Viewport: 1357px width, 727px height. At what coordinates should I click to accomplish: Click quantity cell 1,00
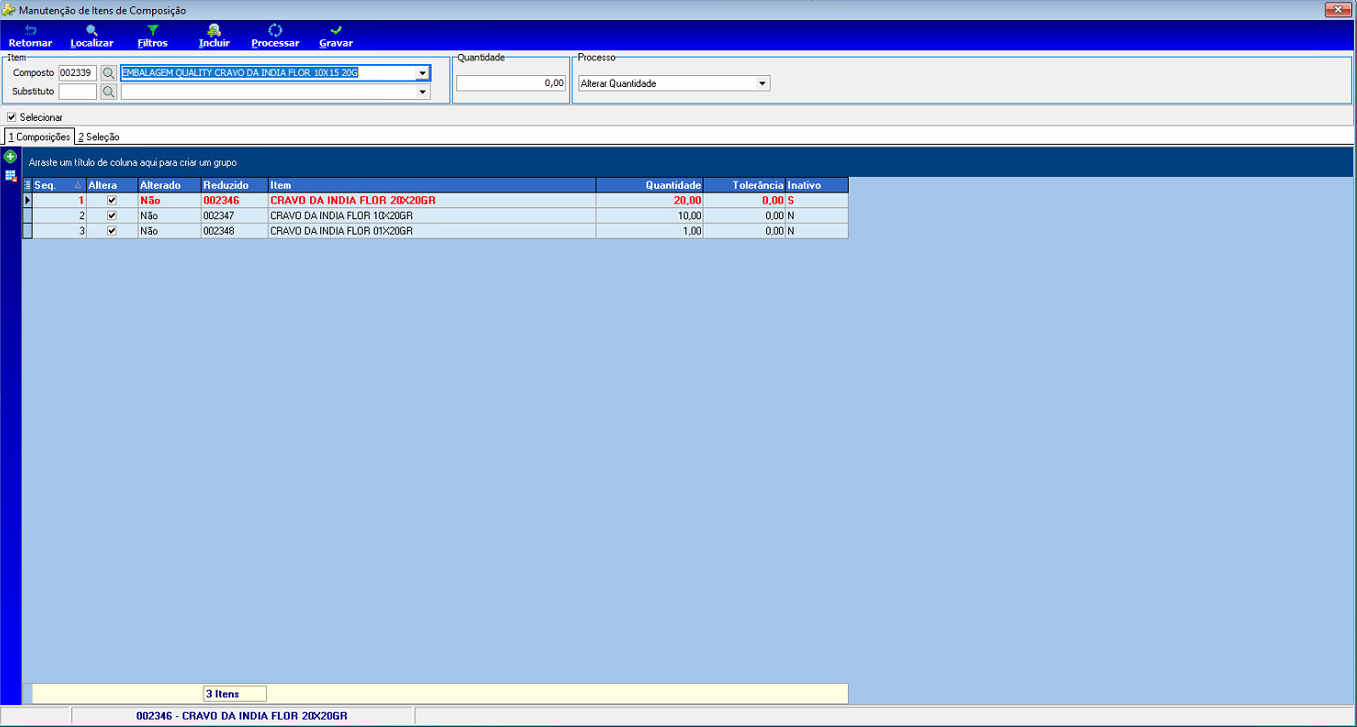(650, 230)
